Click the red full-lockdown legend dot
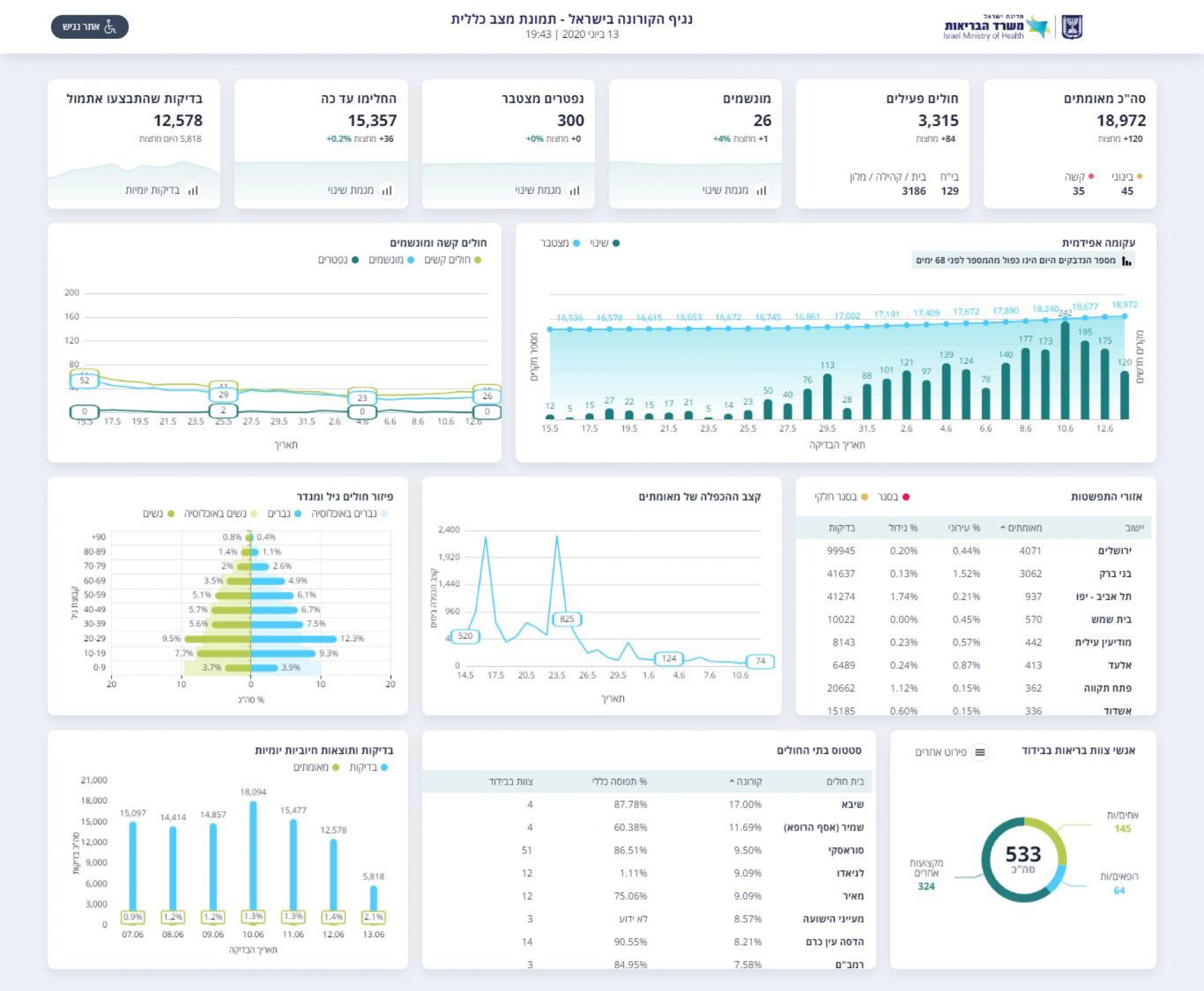Image resolution: width=1204 pixels, height=991 pixels. click(906, 497)
